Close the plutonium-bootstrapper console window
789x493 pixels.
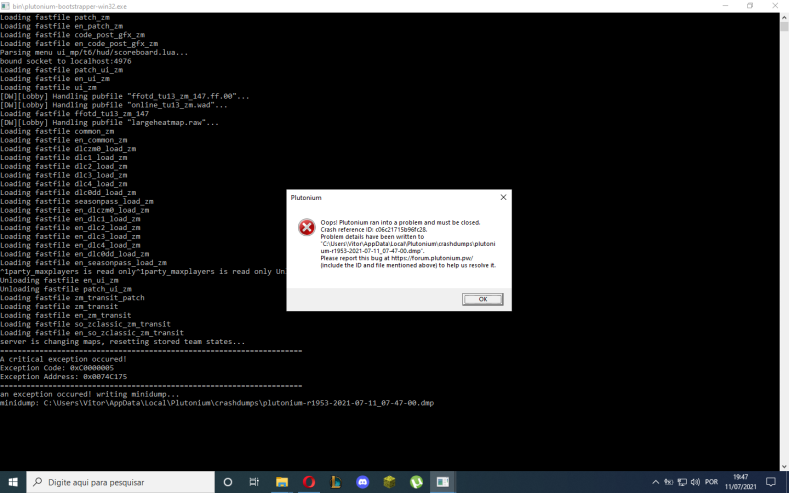tap(775, 6)
